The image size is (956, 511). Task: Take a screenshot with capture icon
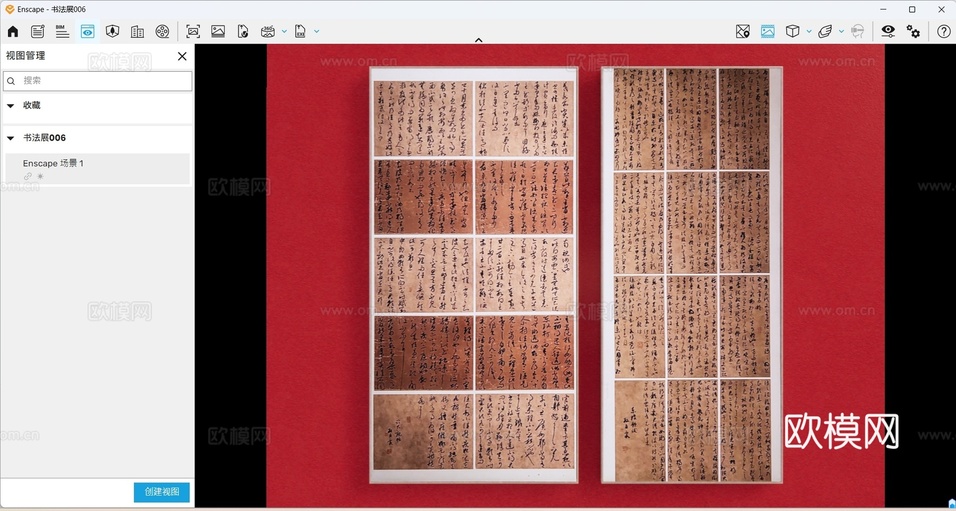pos(193,32)
